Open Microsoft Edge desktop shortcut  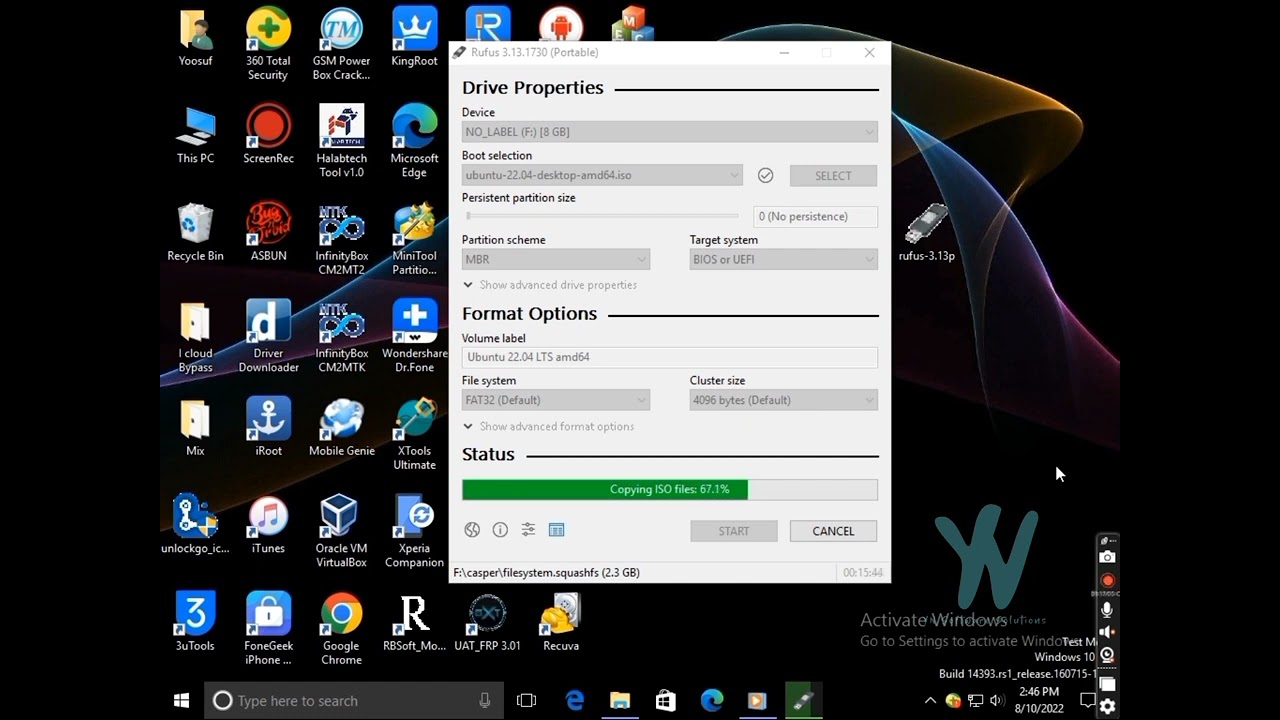414,142
